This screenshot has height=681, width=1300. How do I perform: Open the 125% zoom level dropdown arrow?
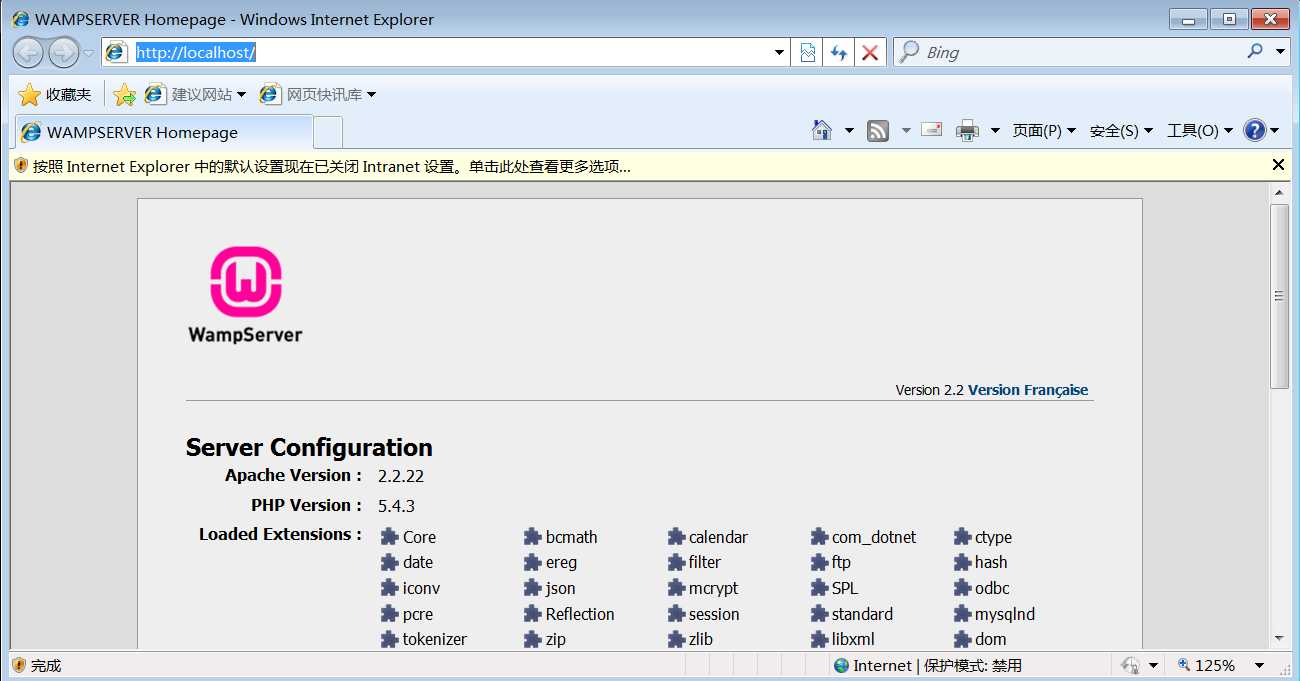coord(1259,665)
